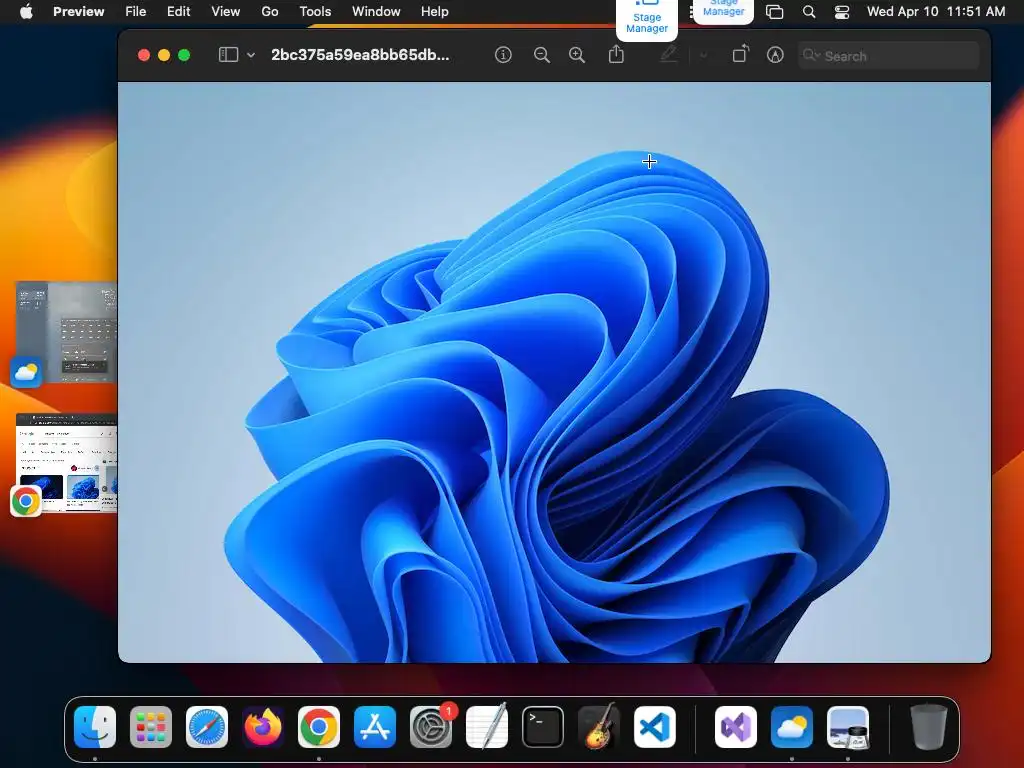Open Terminal from the Dock
Image resolution: width=1024 pixels, height=768 pixels.
coord(543,727)
